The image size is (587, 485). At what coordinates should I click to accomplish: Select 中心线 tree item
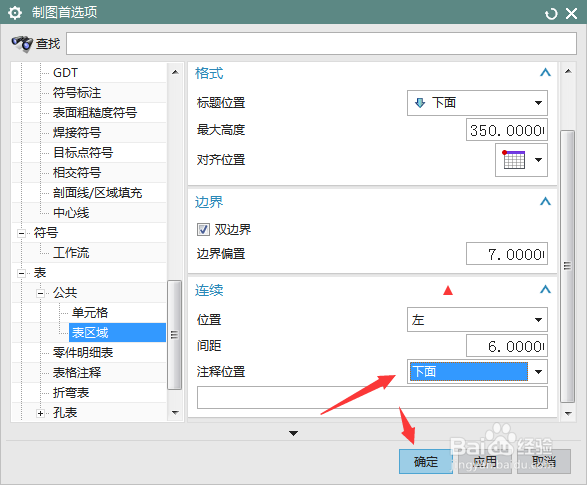pyautogui.click(x=71, y=213)
